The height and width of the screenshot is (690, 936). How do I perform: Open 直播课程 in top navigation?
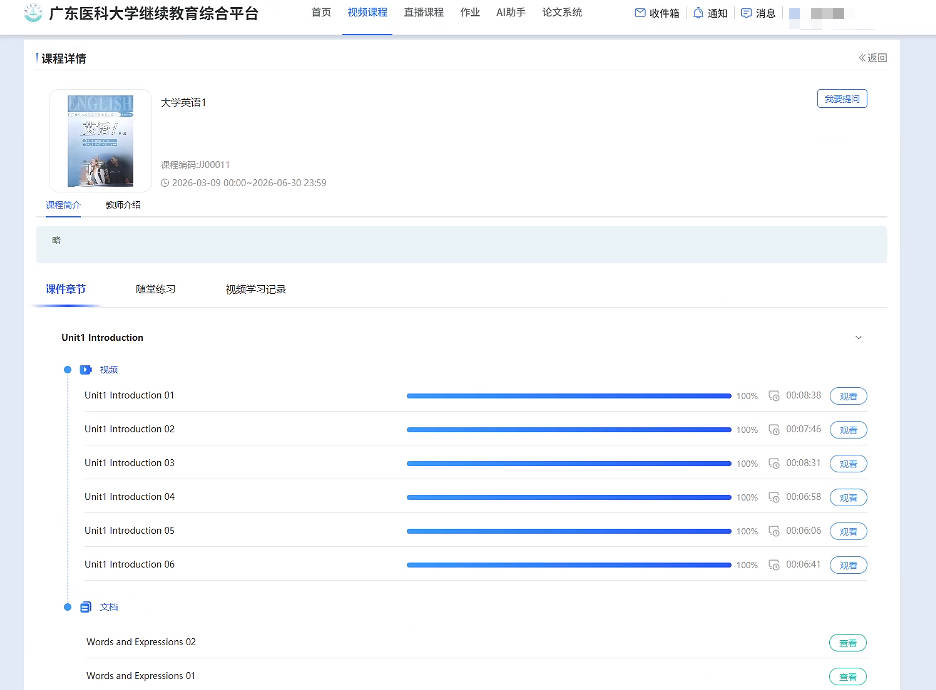pos(423,13)
